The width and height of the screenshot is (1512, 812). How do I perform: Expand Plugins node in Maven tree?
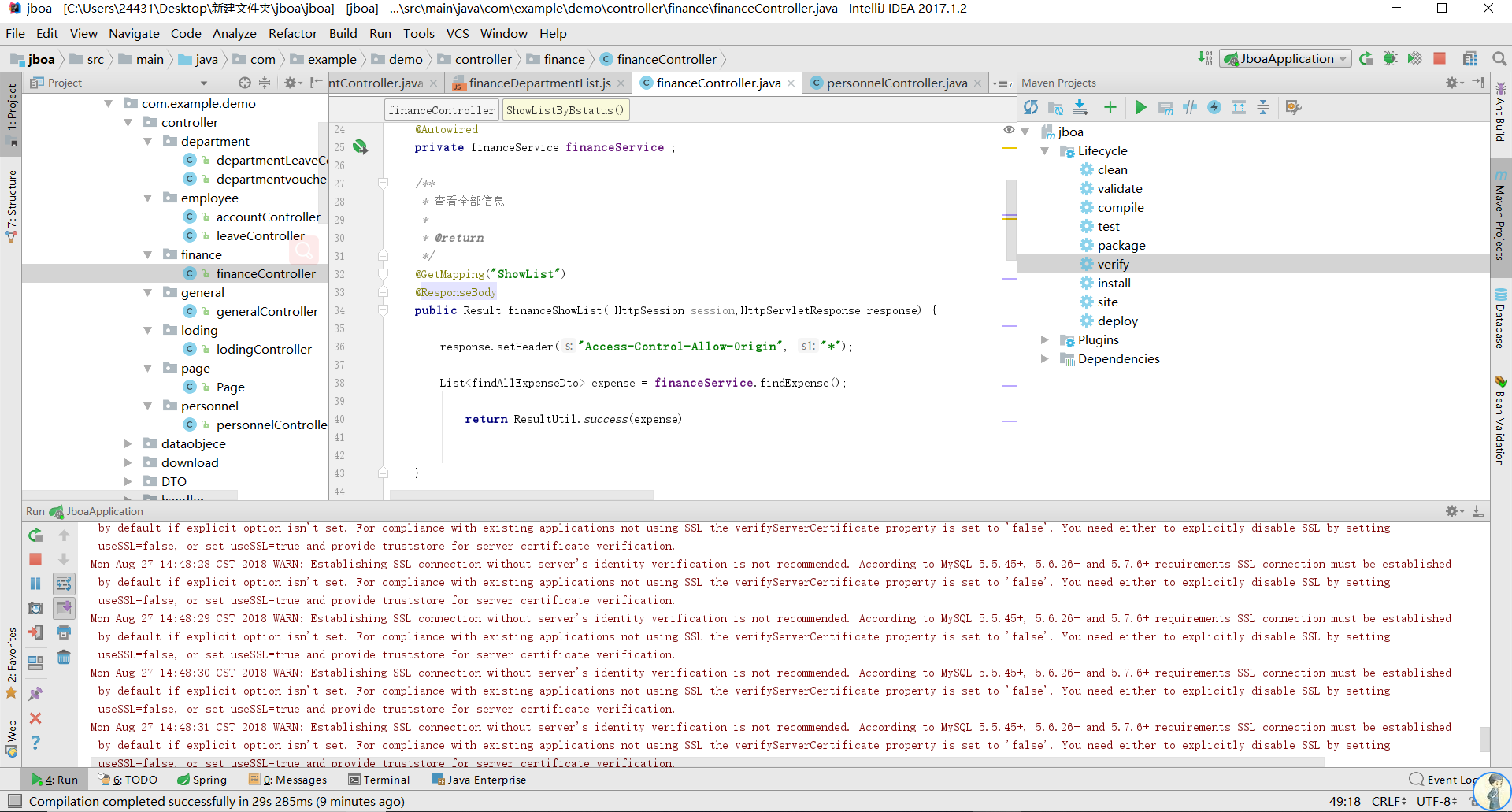point(1045,340)
